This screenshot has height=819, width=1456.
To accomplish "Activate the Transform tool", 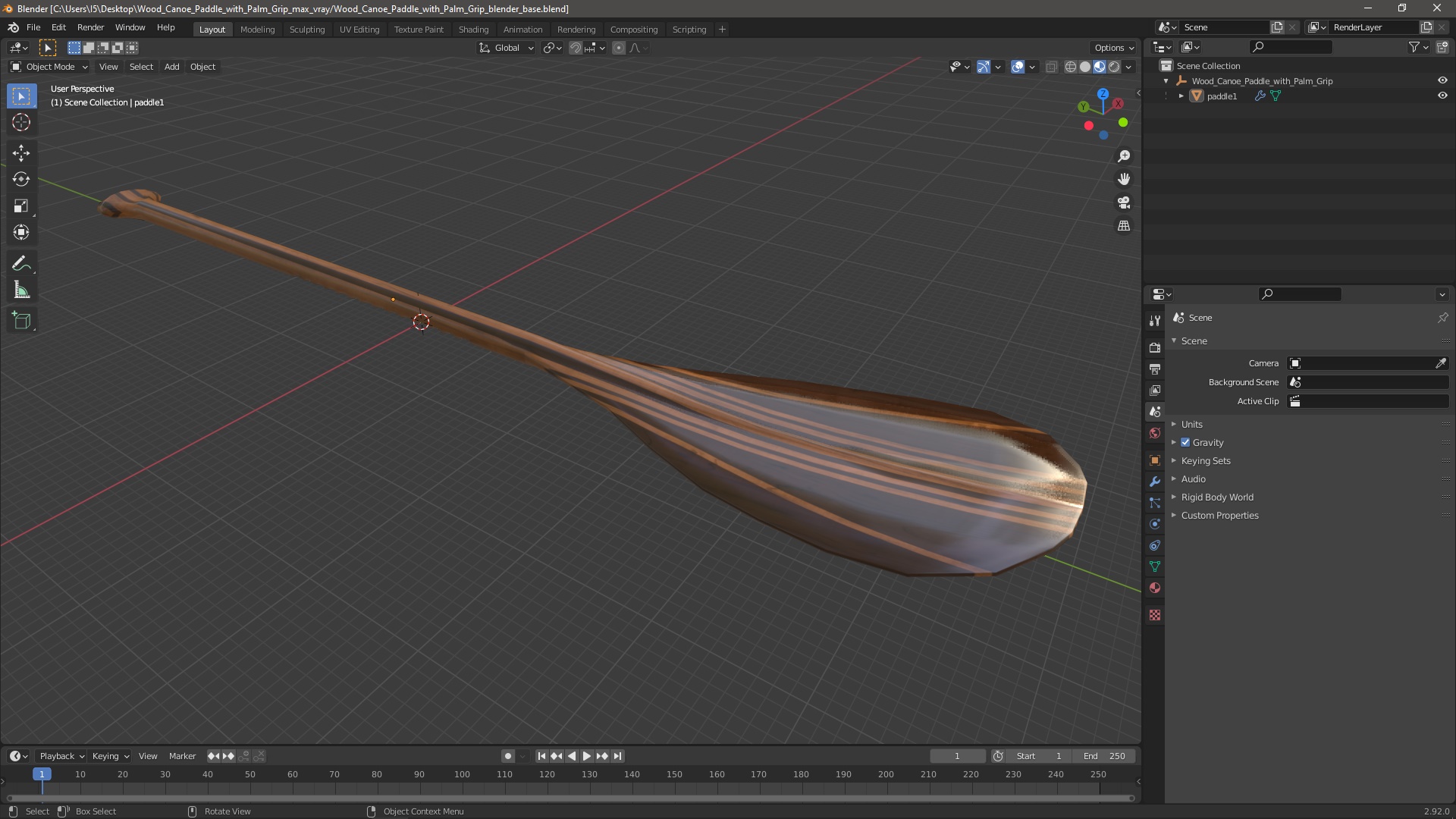I will [x=21, y=233].
